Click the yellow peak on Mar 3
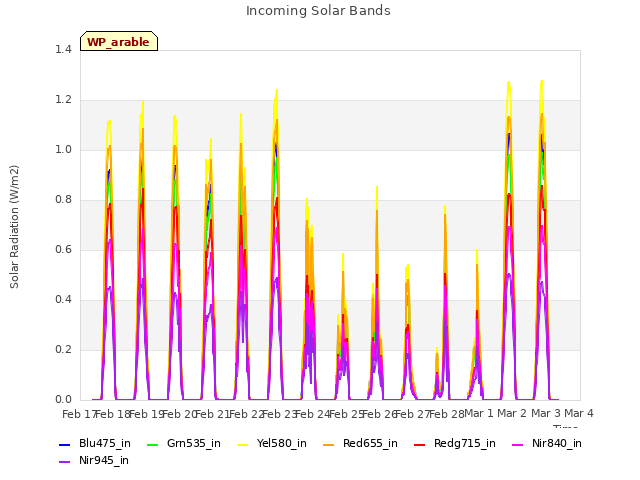Image resolution: width=640 pixels, height=480 pixels. click(x=542, y=82)
